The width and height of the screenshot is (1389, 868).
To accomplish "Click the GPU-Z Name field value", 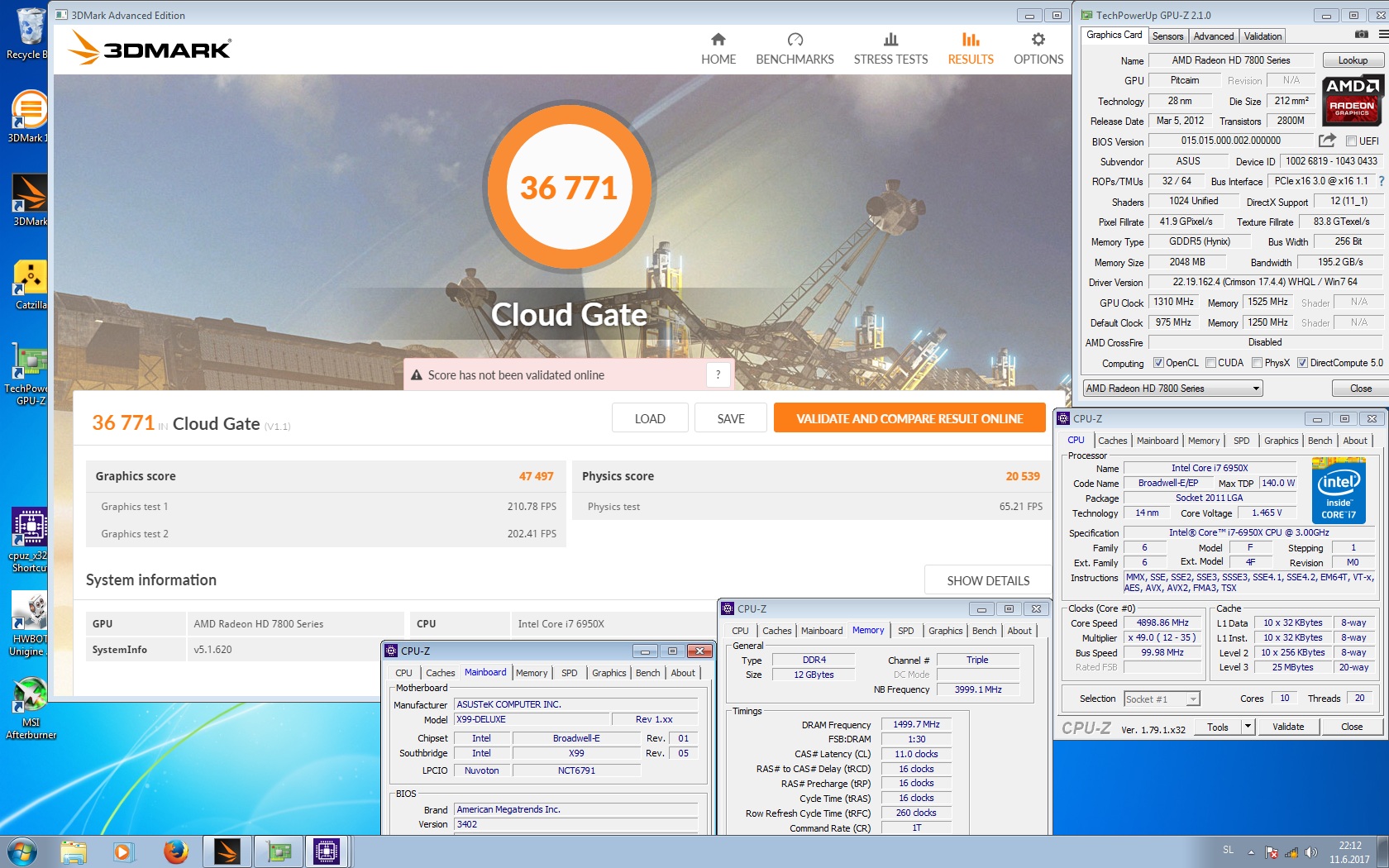I will coord(1231,60).
